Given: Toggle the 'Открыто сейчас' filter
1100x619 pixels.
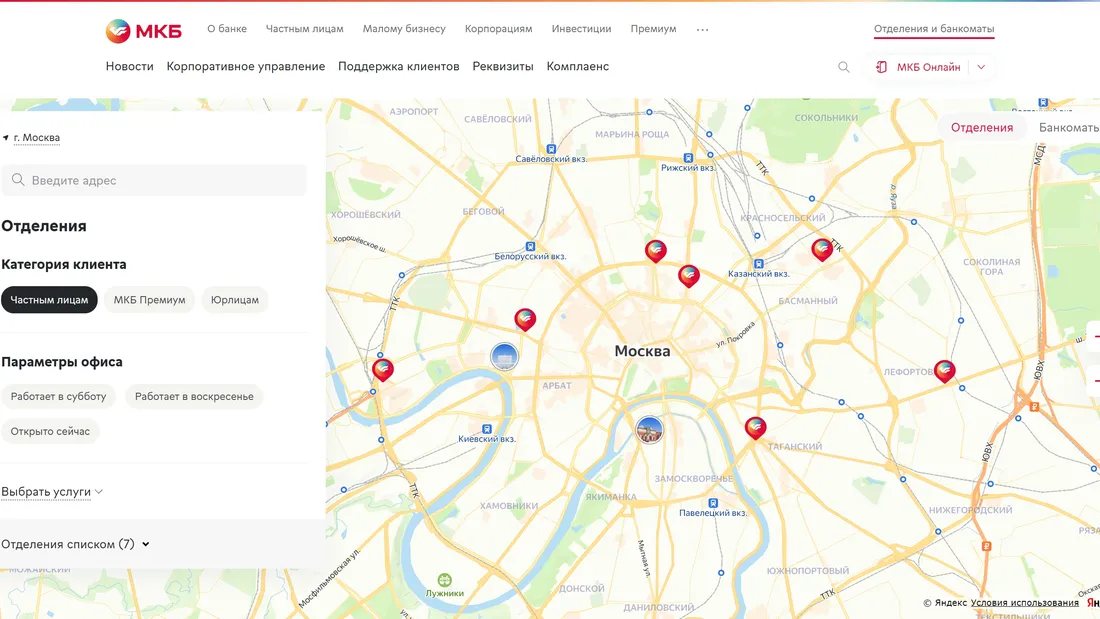Looking at the screenshot, I should click(x=50, y=432).
